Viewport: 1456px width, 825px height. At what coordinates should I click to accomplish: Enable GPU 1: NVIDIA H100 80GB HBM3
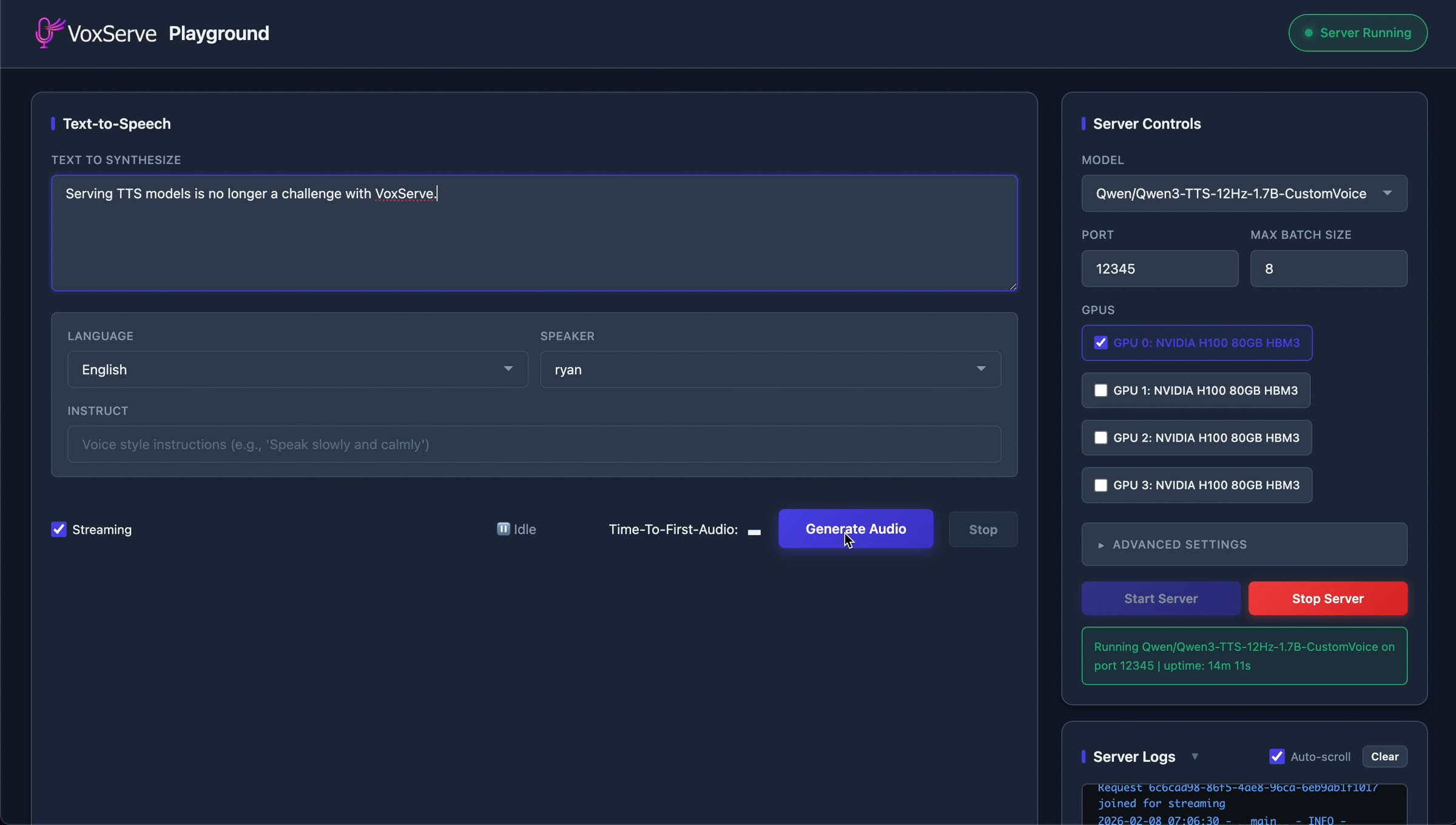tap(1100, 391)
